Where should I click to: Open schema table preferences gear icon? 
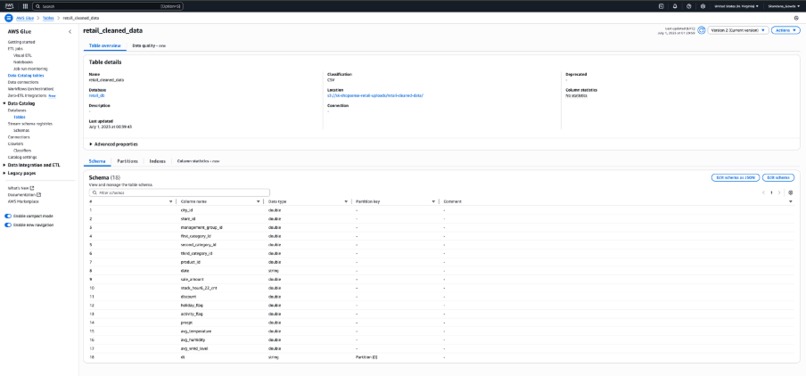(x=791, y=192)
